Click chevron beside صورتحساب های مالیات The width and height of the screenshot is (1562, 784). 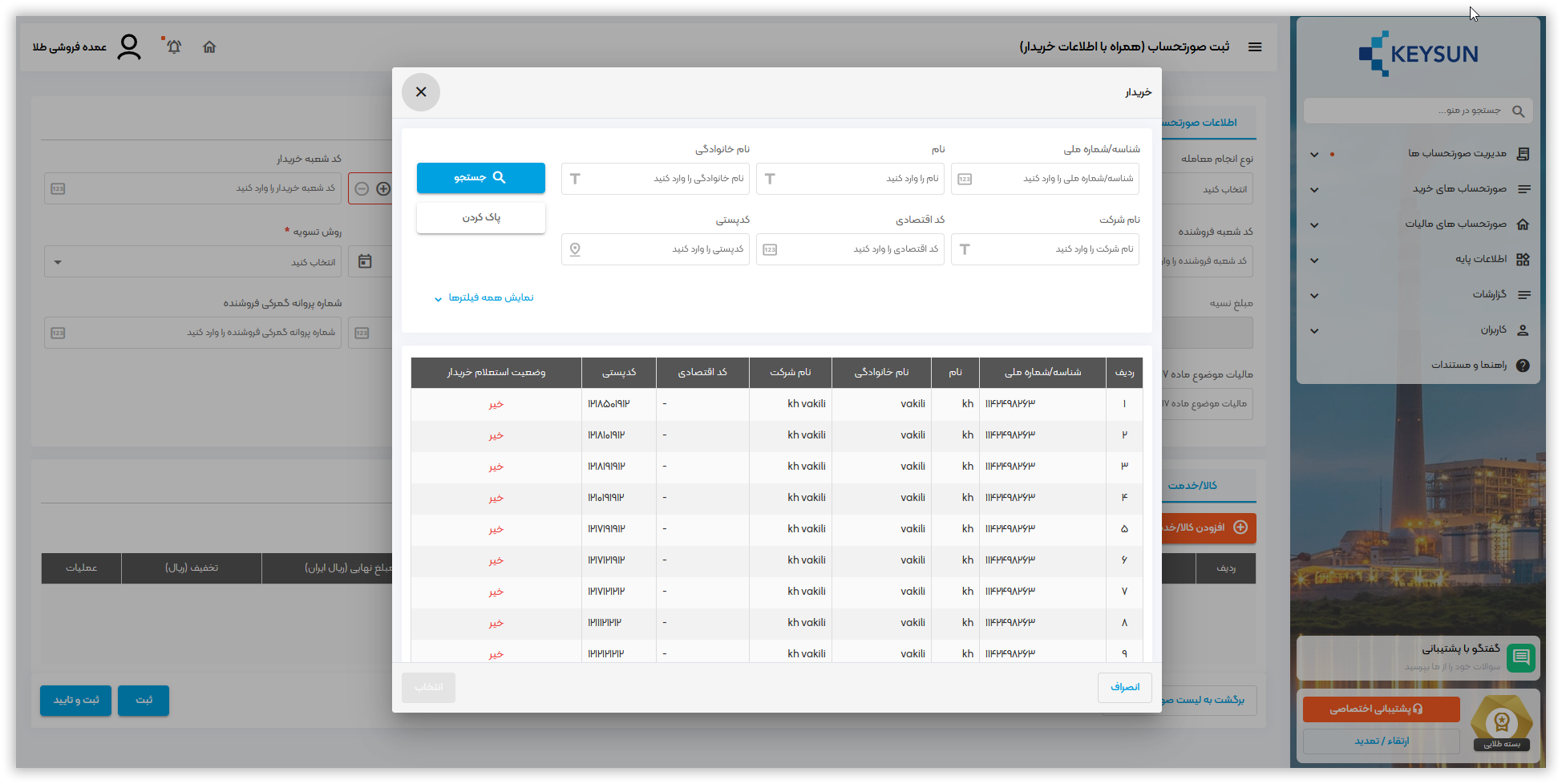[x=1314, y=225]
